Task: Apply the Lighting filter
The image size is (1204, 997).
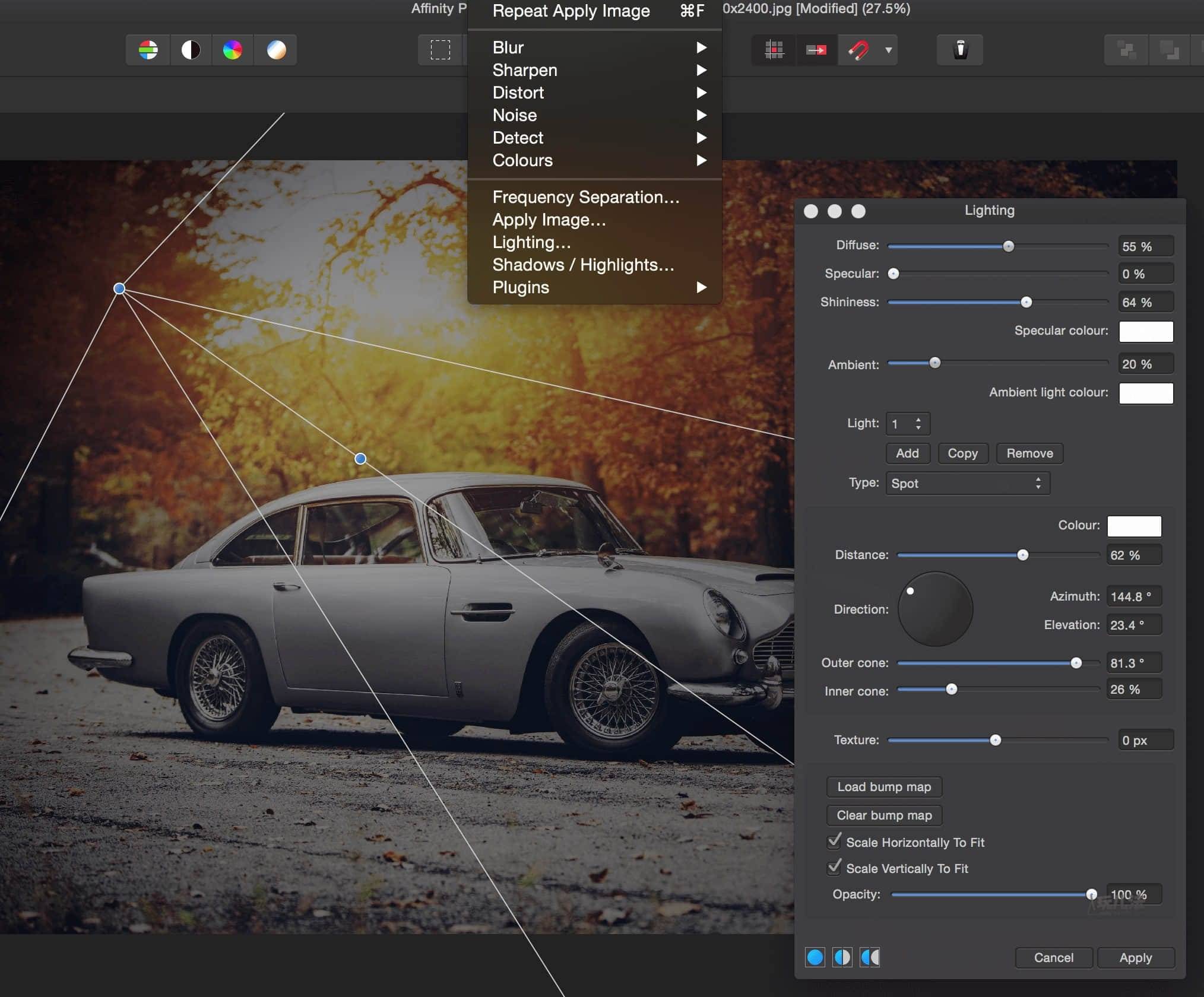Action: 1136,958
